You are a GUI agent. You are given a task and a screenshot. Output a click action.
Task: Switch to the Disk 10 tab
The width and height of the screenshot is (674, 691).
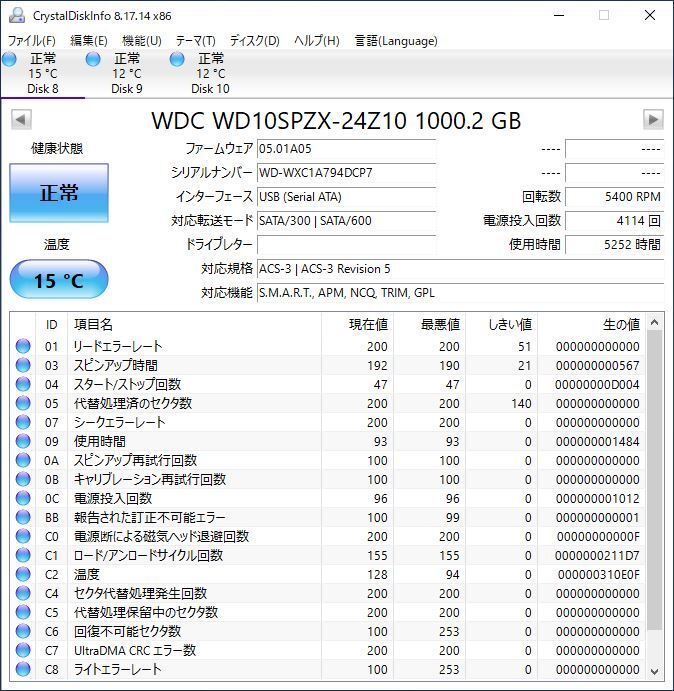click(x=210, y=74)
